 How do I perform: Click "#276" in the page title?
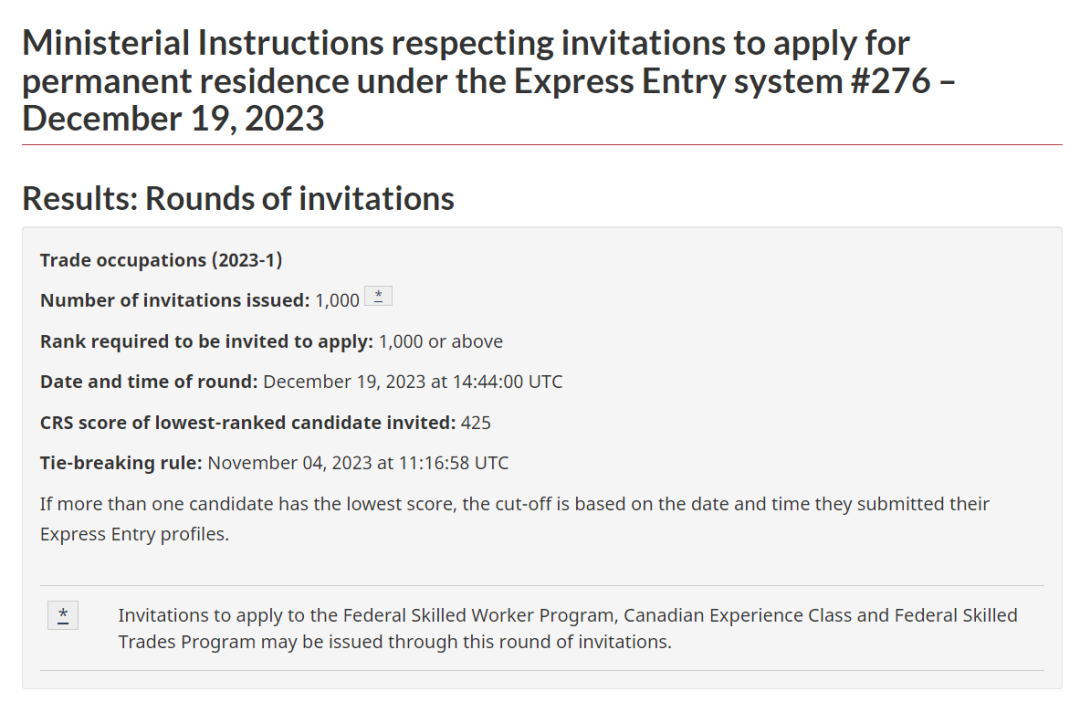(x=891, y=81)
